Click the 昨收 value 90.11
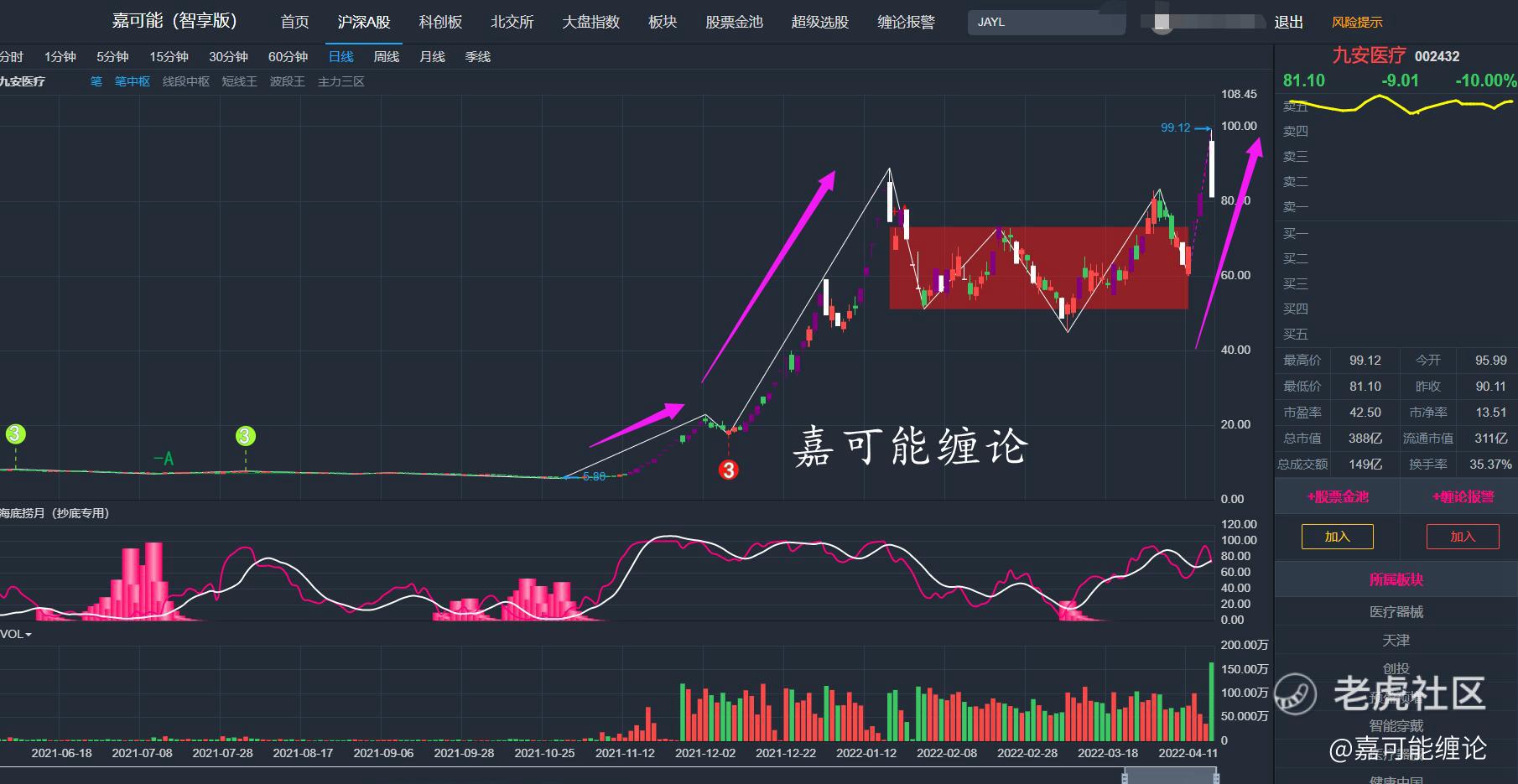 [x=1490, y=387]
